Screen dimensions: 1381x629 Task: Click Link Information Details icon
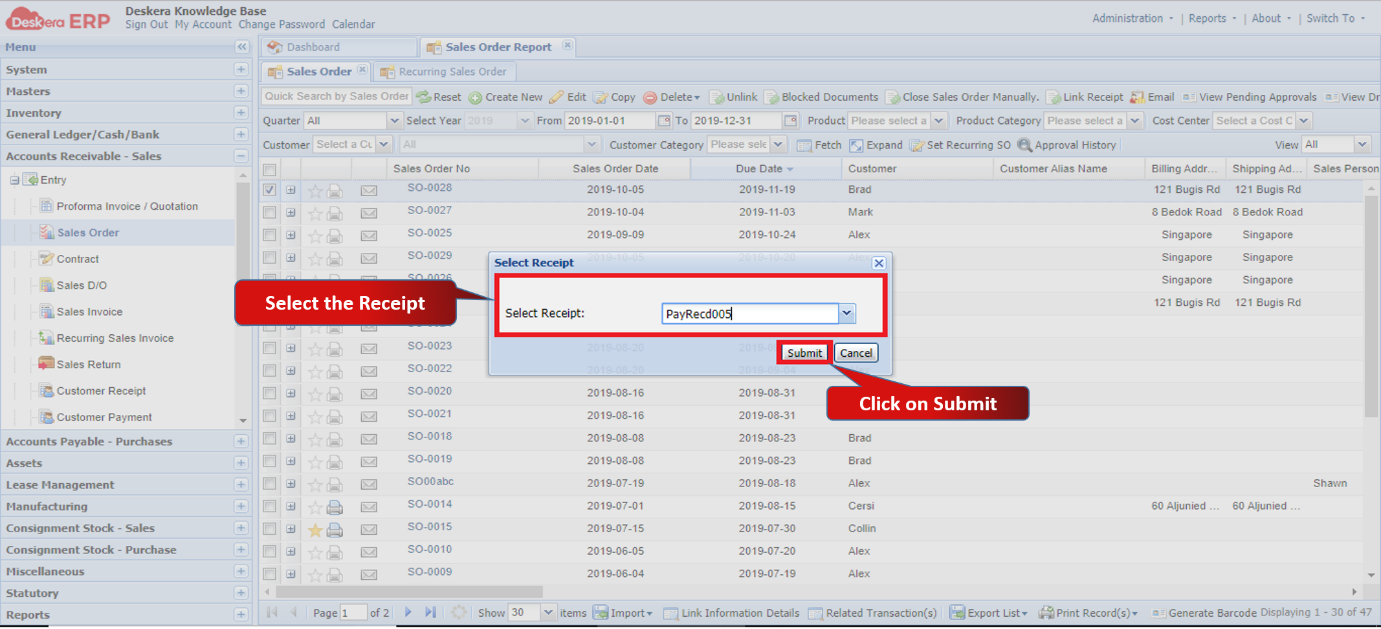coord(671,613)
